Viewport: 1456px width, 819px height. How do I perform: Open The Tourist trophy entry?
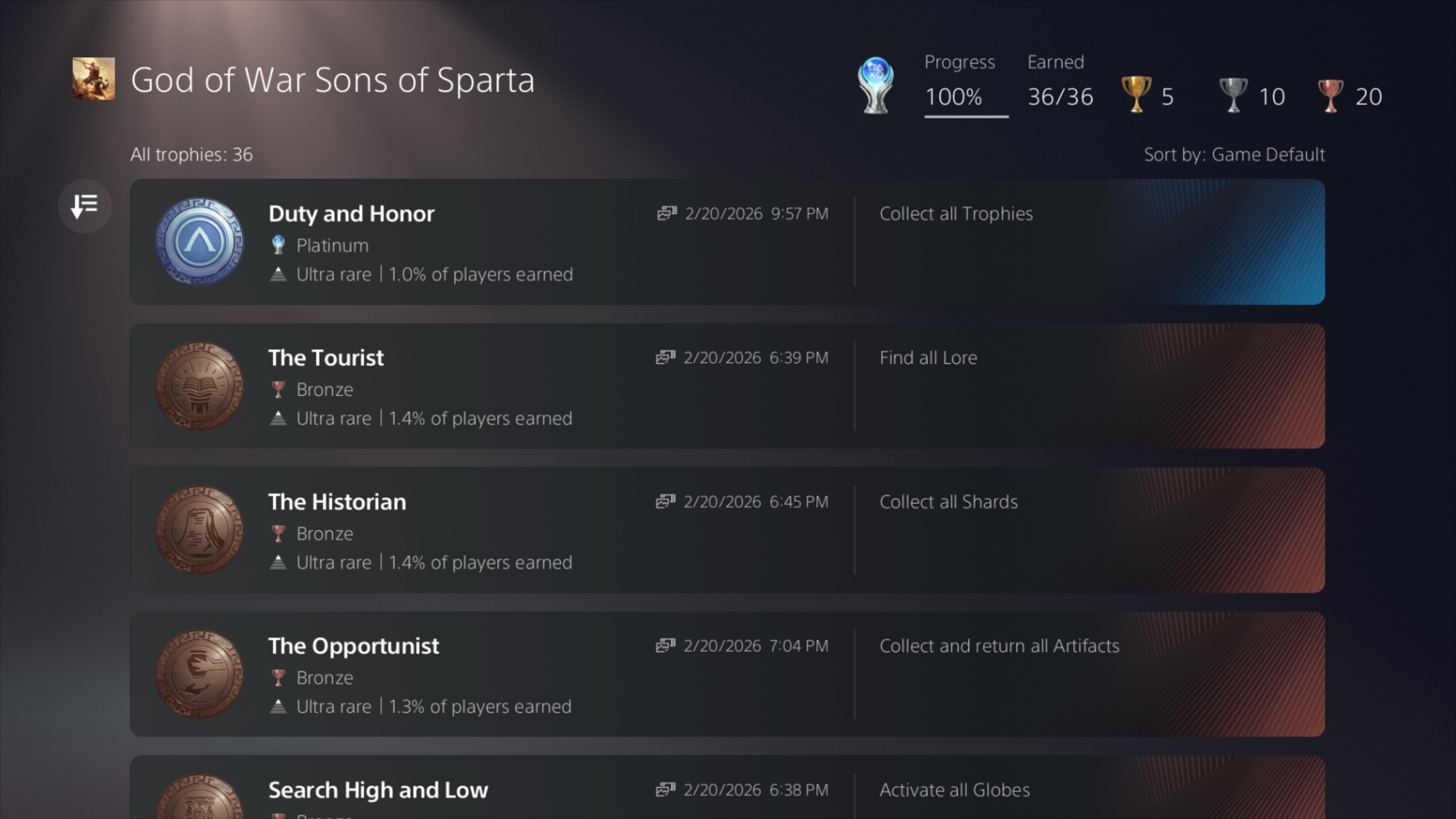click(x=325, y=357)
